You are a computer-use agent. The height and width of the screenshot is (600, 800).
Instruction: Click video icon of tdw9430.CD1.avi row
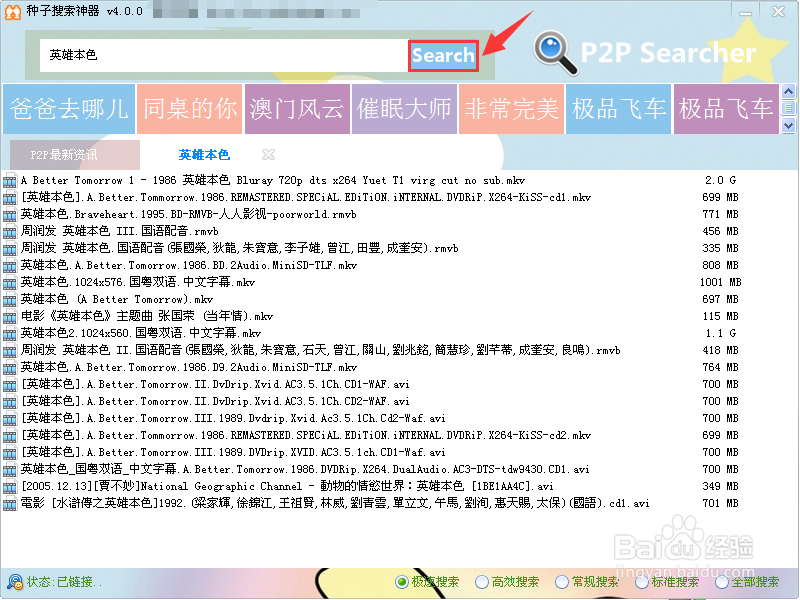(x=10, y=470)
